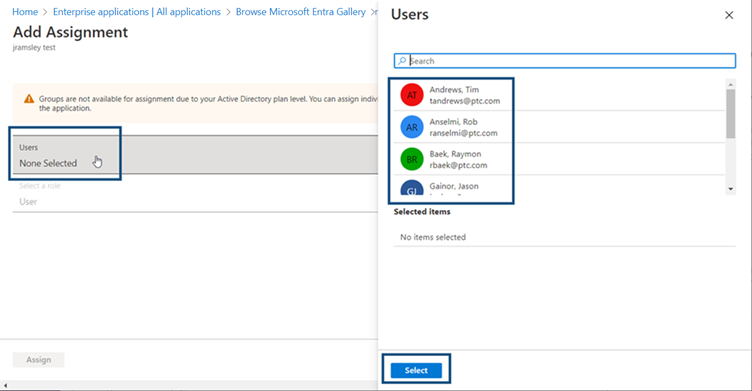Click the warning triangle icon in the banner
The width and height of the screenshot is (752, 391).
click(x=29, y=99)
